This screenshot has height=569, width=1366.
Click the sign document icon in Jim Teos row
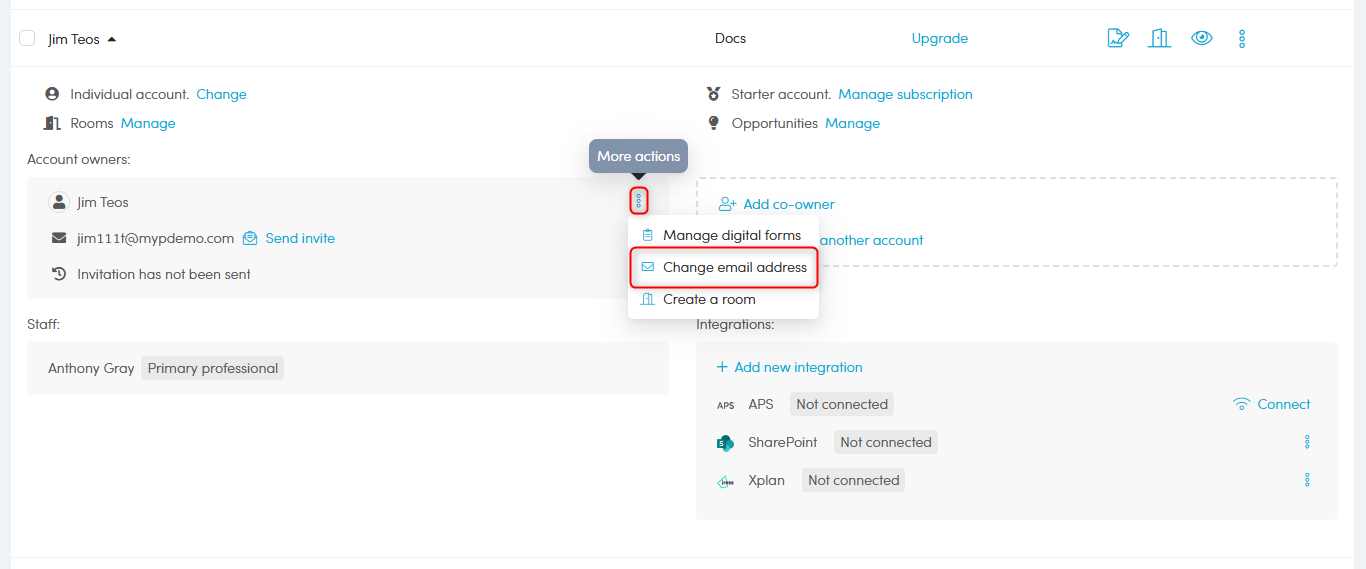click(x=1118, y=39)
